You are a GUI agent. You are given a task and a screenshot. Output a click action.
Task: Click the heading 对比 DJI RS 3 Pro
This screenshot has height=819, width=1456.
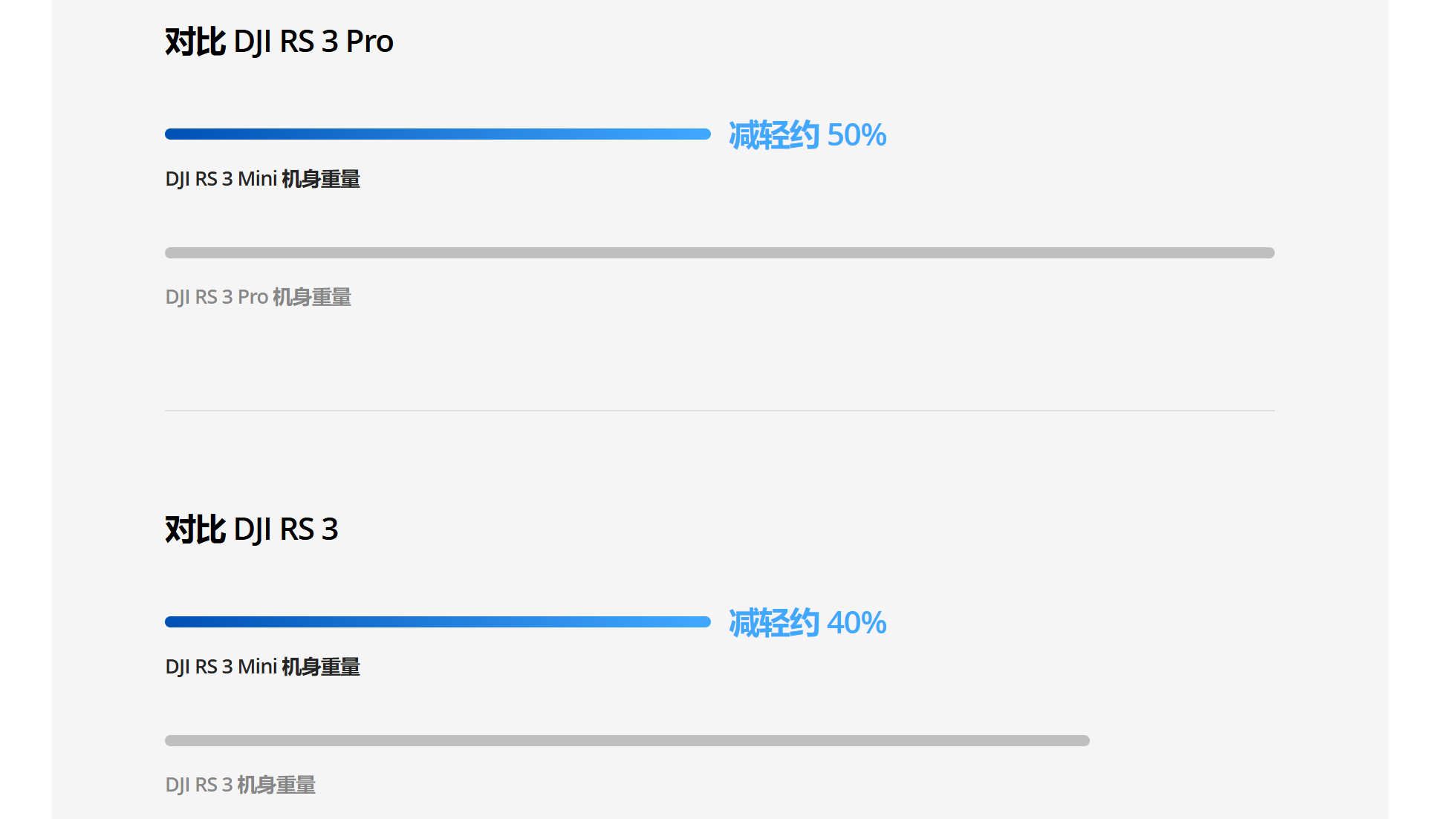tap(279, 42)
